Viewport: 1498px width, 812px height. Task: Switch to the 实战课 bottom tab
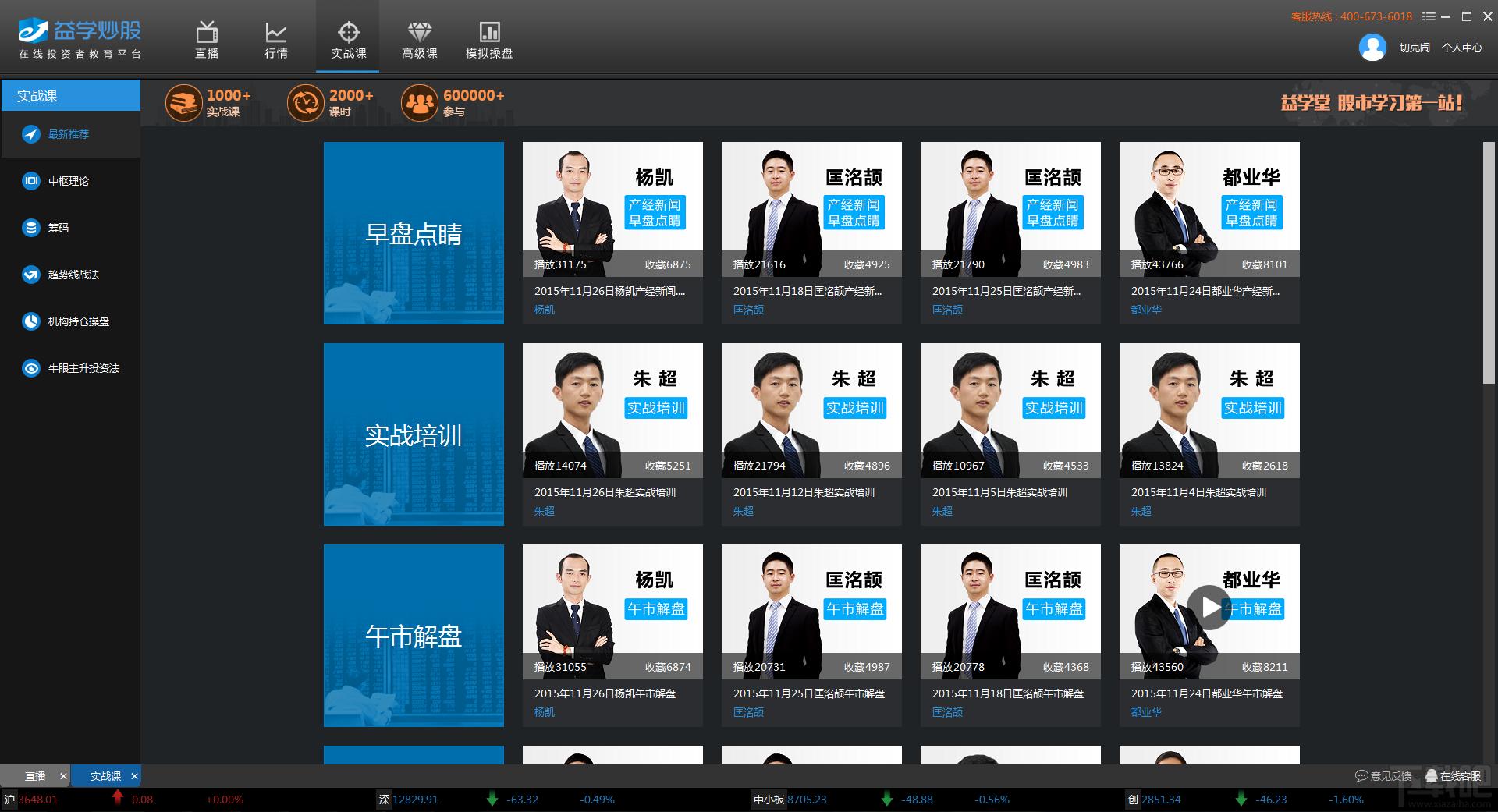pyautogui.click(x=105, y=776)
